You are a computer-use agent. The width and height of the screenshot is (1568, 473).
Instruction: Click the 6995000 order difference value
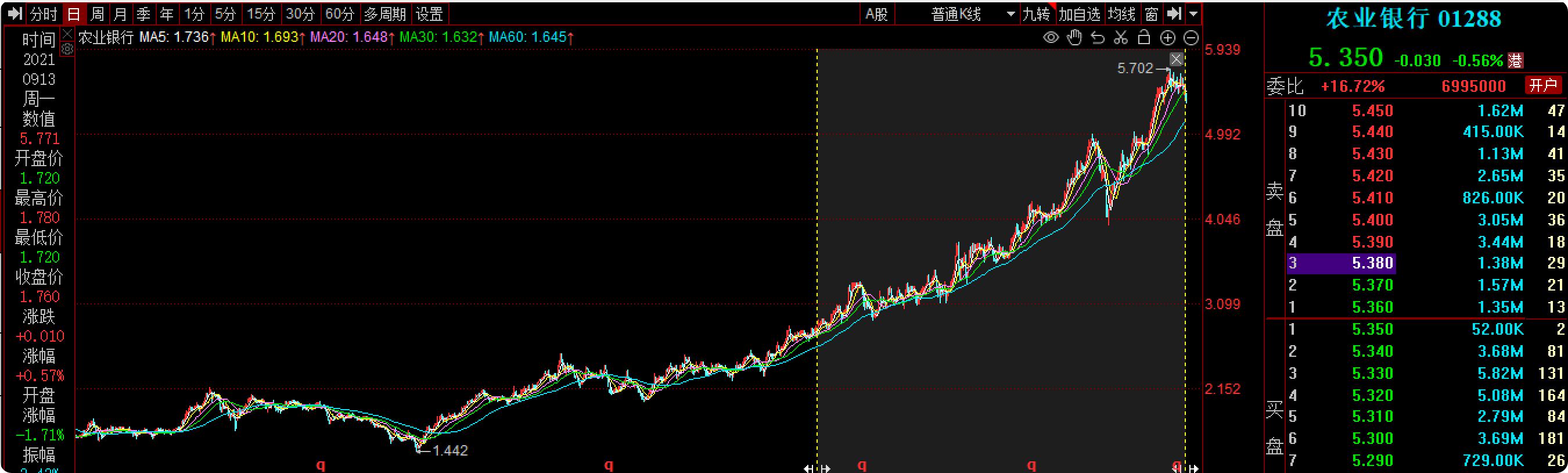pyautogui.click(x=1474, y=87)
